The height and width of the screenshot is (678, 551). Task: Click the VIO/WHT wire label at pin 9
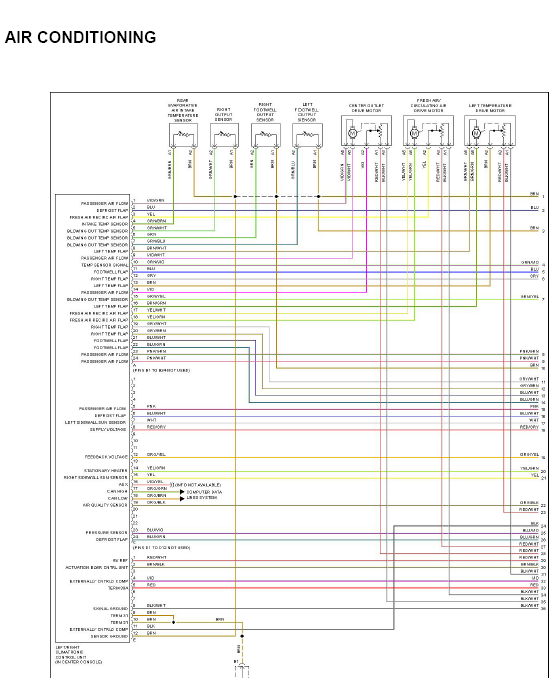[x=156, y=255]
